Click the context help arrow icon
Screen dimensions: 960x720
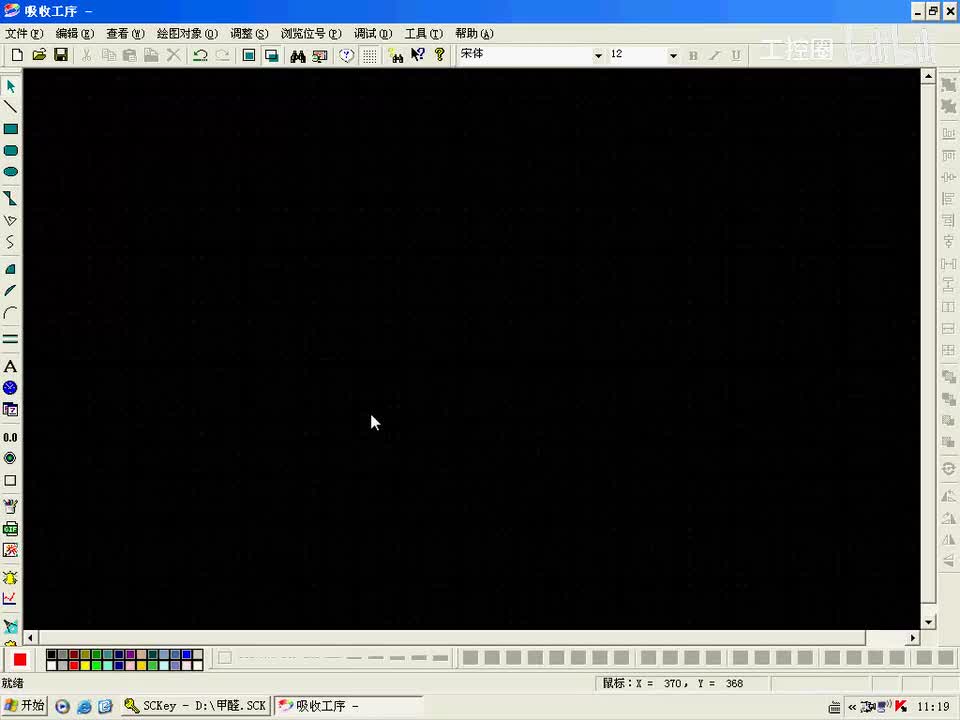point(418,55)
